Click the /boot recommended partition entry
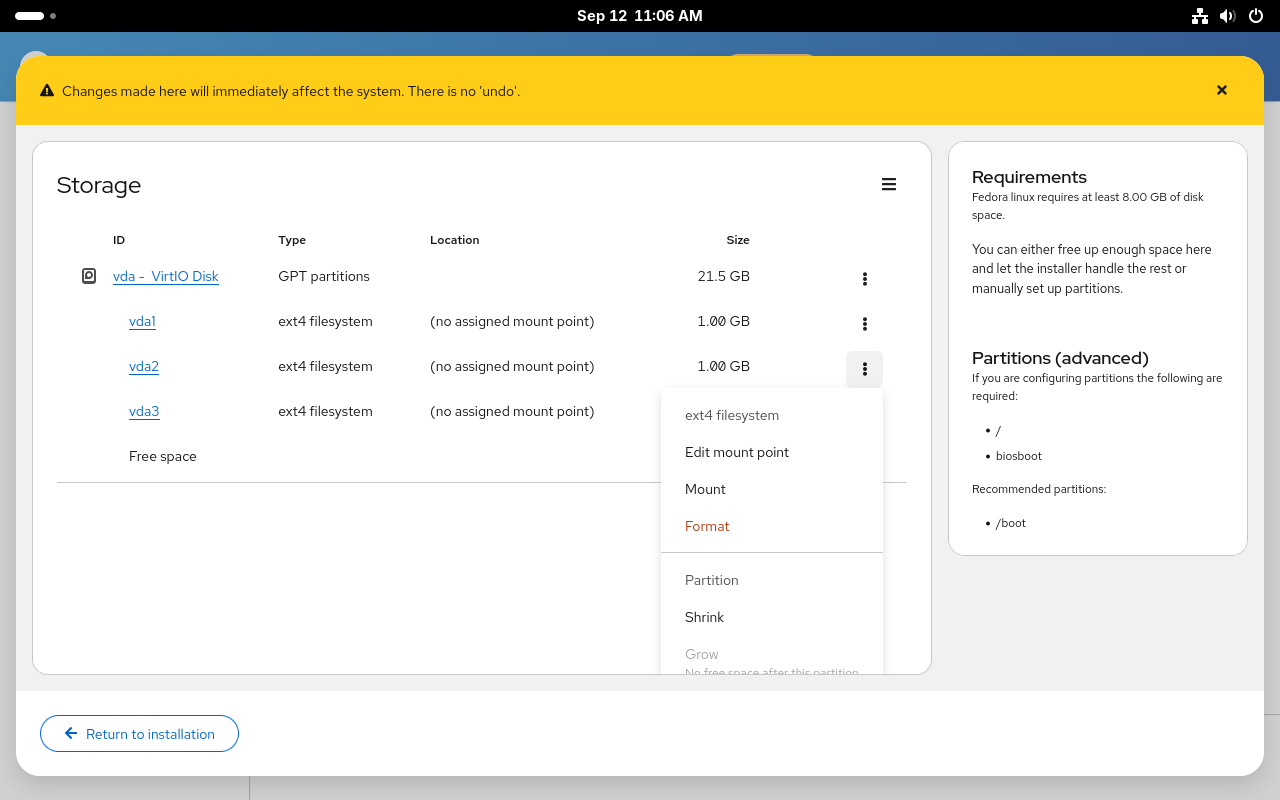Viewport: 1280px width, 800px height. click(x=1011, y=523)
